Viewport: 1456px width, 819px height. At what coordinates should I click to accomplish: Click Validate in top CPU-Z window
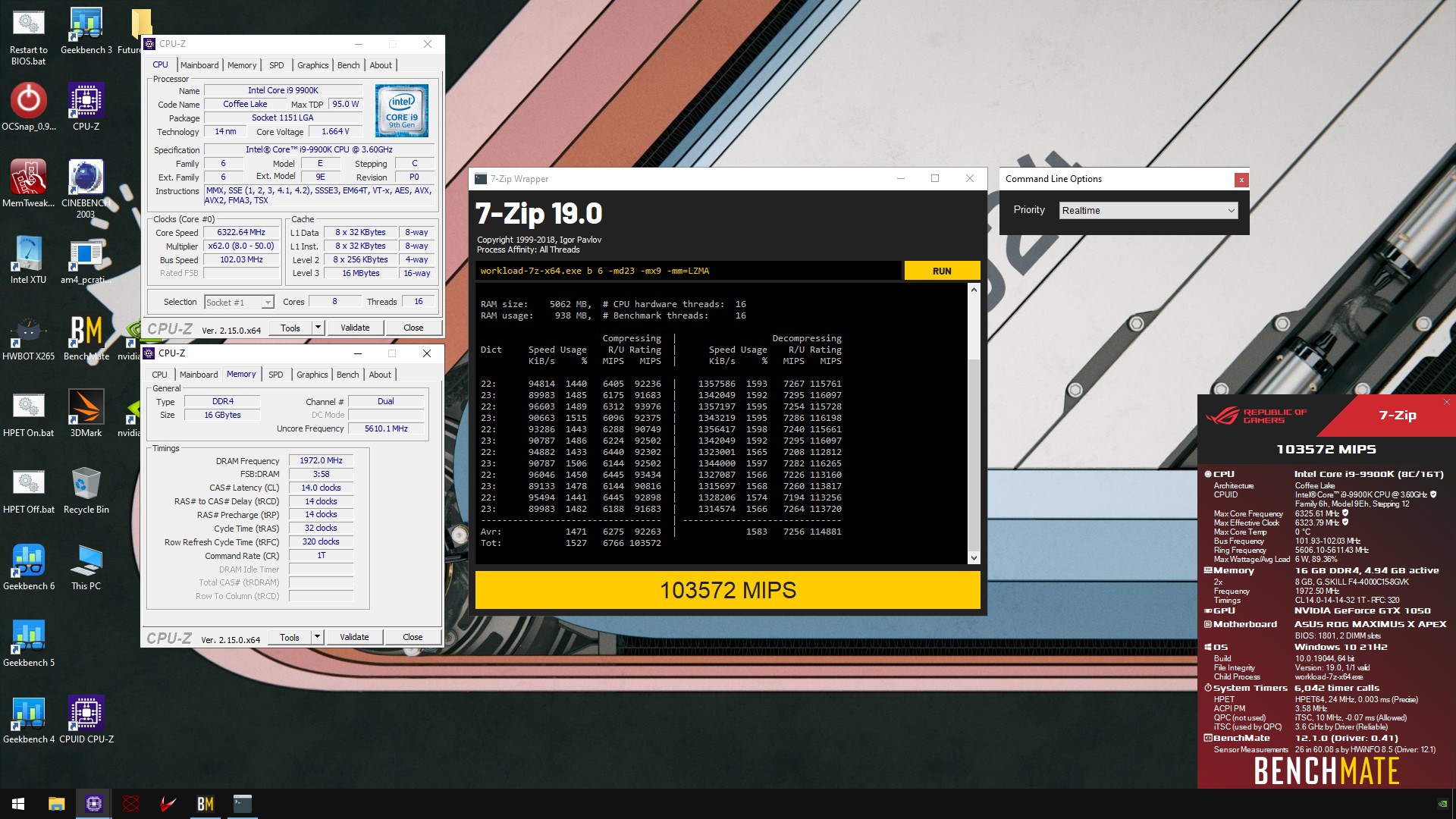[355, 328]
